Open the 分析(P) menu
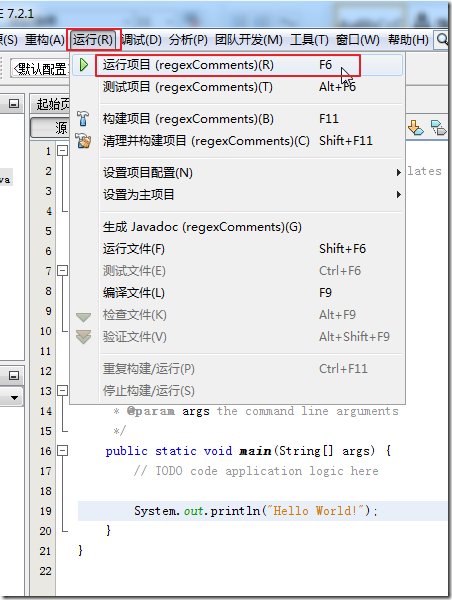 [188, 40]
